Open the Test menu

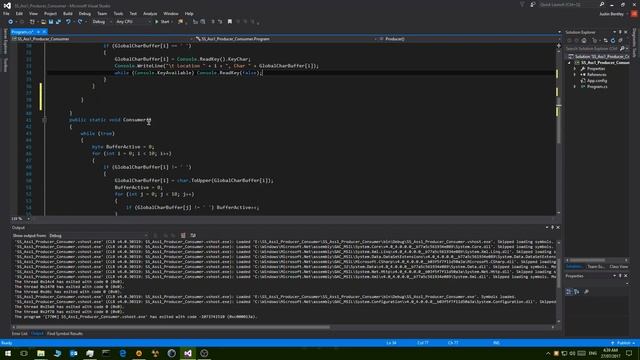pyautogui.click(x=133, y=13)
